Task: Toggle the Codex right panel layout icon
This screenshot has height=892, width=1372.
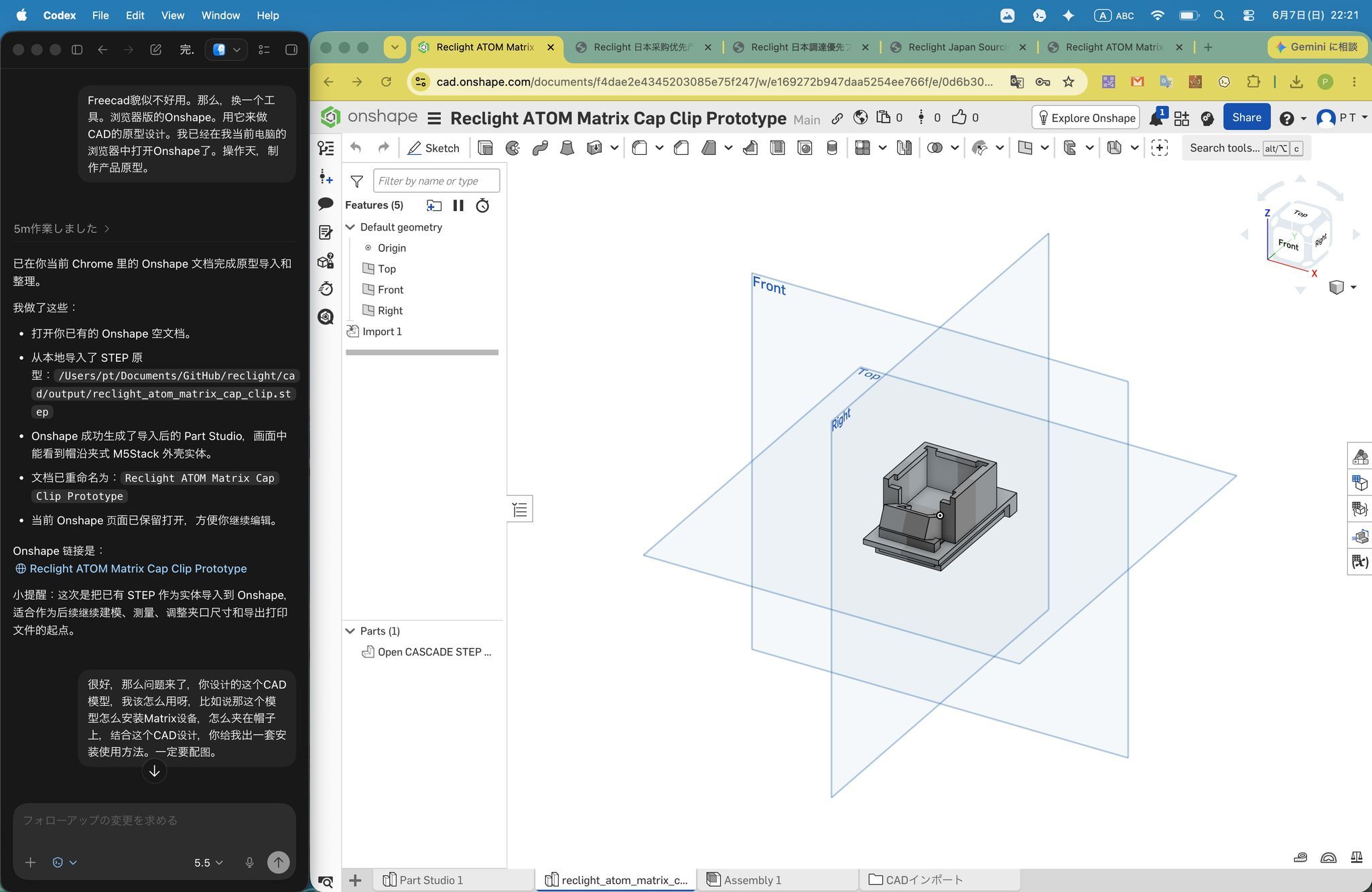Action: pos(291,50)
